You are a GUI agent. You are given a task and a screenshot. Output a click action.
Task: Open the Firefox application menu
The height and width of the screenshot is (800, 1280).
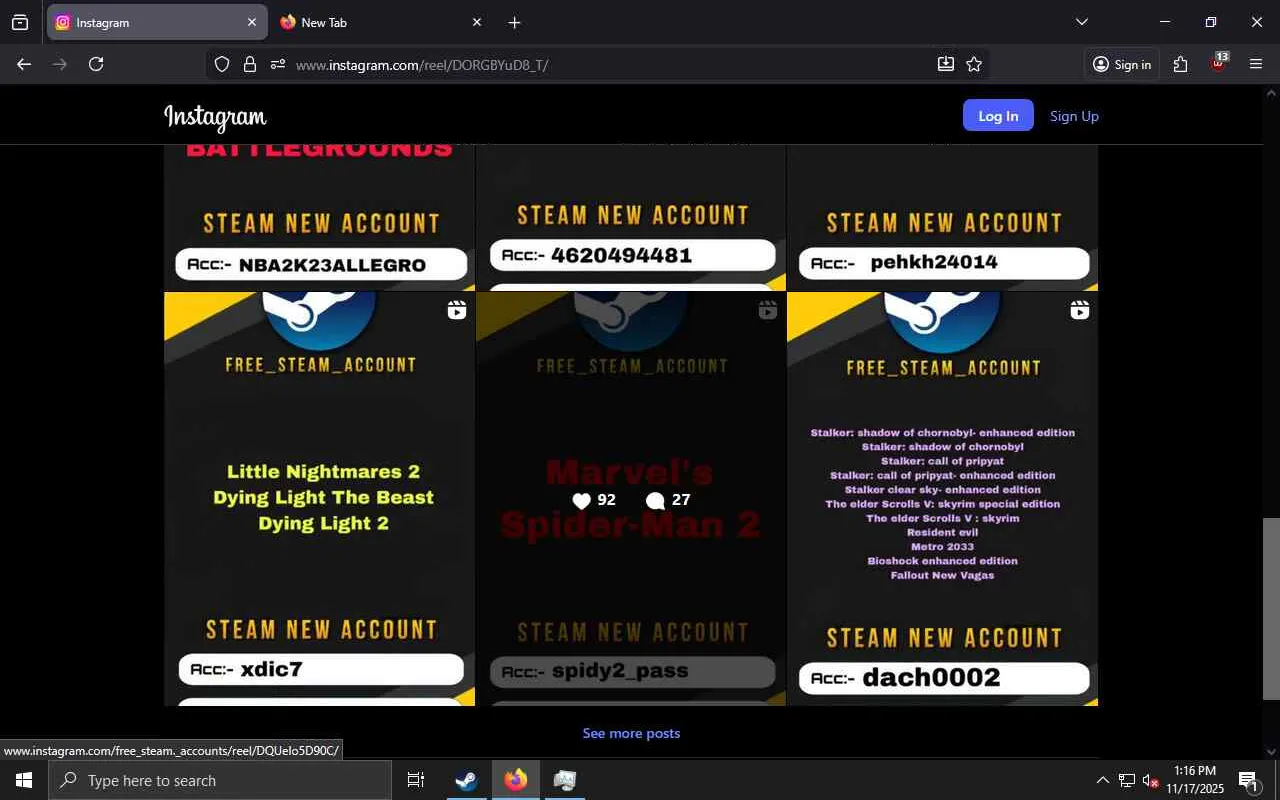click(1256, 64)
